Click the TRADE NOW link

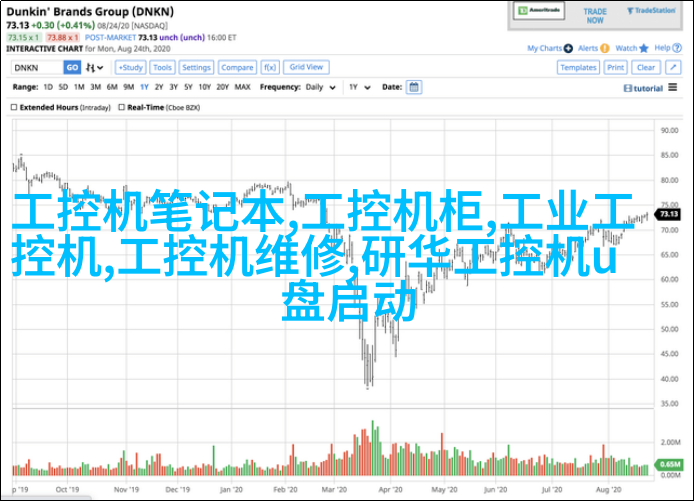coord(595,16)
